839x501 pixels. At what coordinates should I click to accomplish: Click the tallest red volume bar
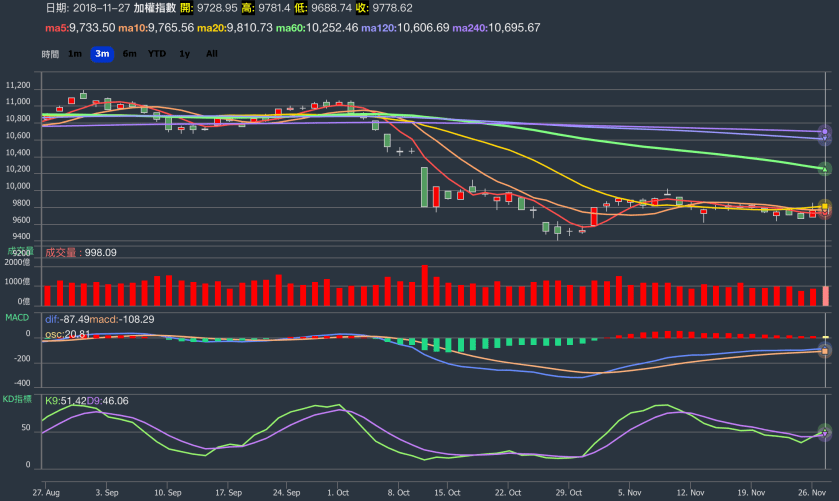(x=424, y=285)
